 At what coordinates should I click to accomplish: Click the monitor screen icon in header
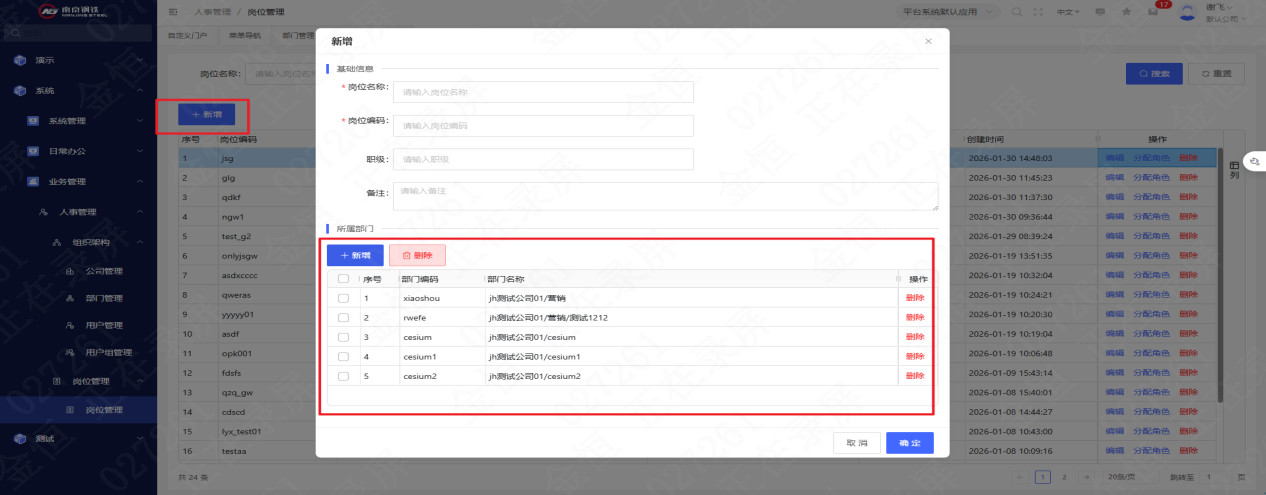tap(1100, 12)
